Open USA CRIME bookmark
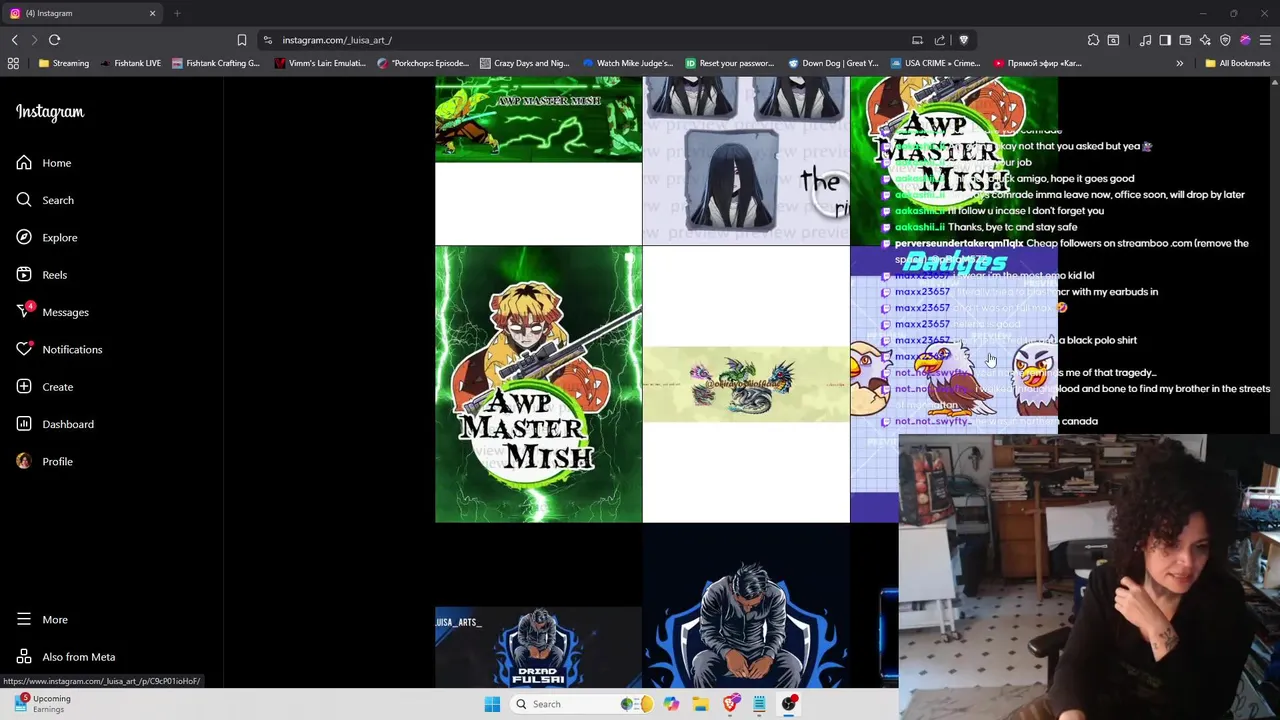The width and height of the screenshot is (1280, 720). 935,63
